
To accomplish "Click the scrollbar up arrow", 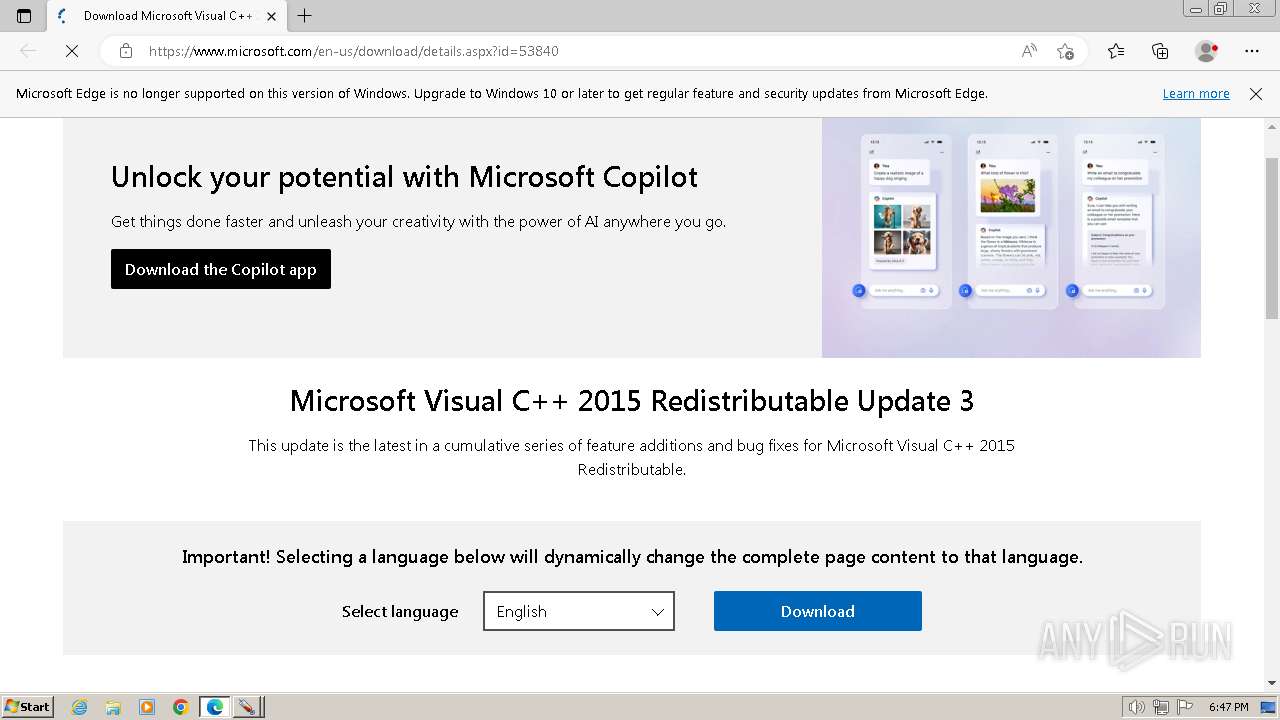I will click(x=1272, y=127).
